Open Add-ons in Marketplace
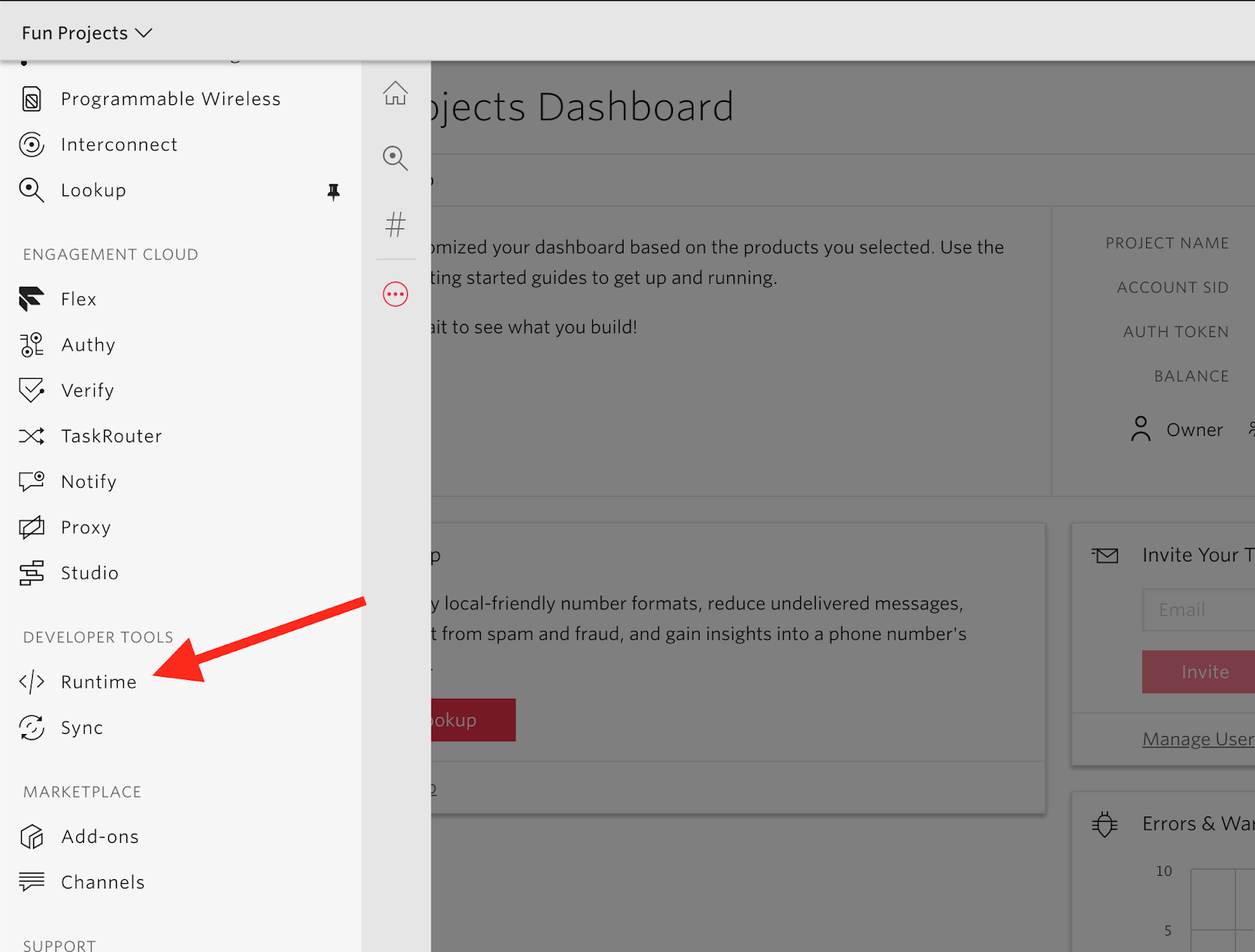1255x952 pixels. [100, 837]
